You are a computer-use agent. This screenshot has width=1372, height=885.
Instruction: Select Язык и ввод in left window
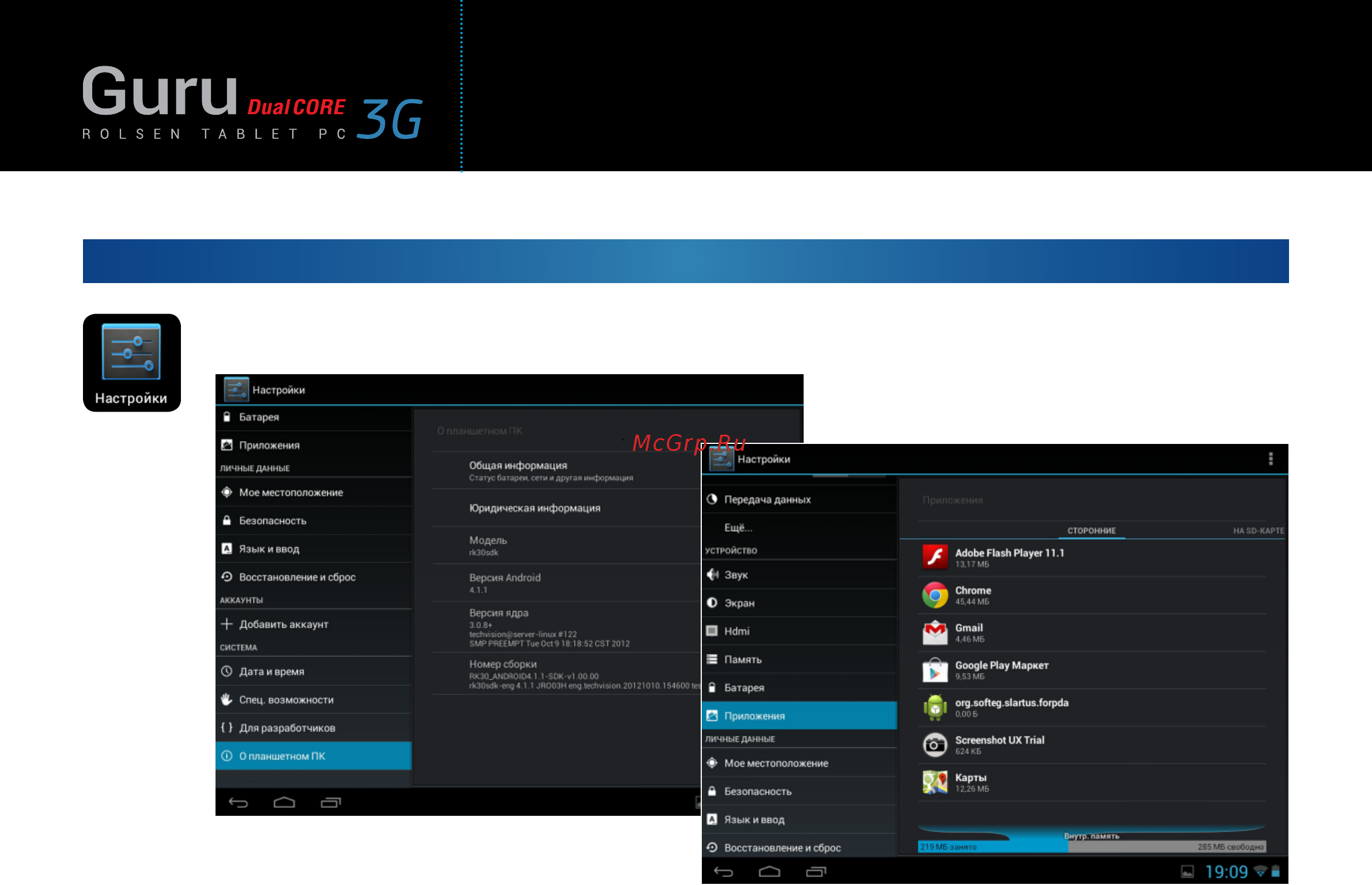[x=313, y=549]
